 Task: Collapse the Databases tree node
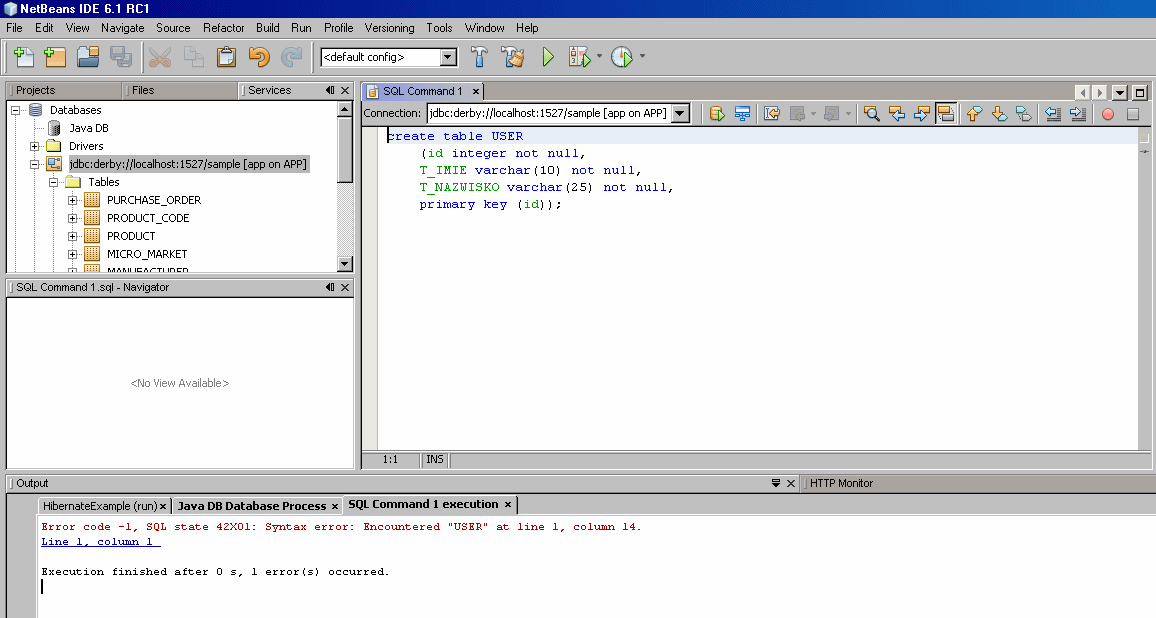coord(15,110)
